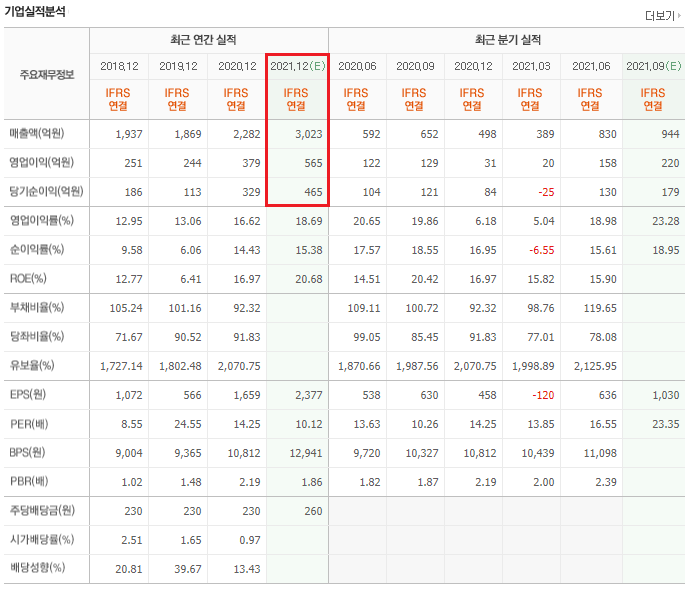The image size is (688, 589).
Task: Click the 2,282 revenue value for 2020.12
Action: (x=247, y=134)
